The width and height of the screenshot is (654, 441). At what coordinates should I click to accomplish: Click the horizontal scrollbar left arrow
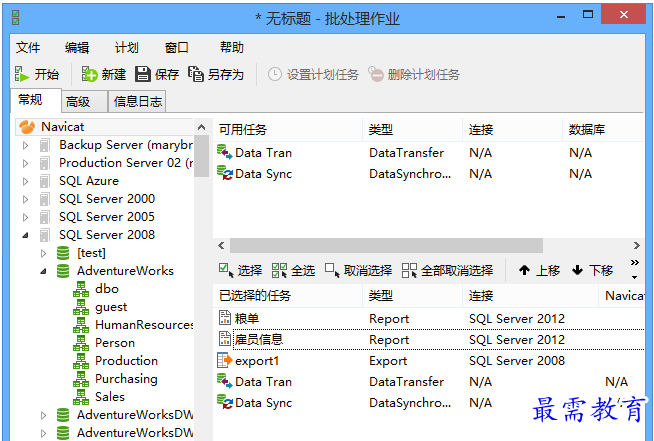pyautogui.click(x=221, y=245)
